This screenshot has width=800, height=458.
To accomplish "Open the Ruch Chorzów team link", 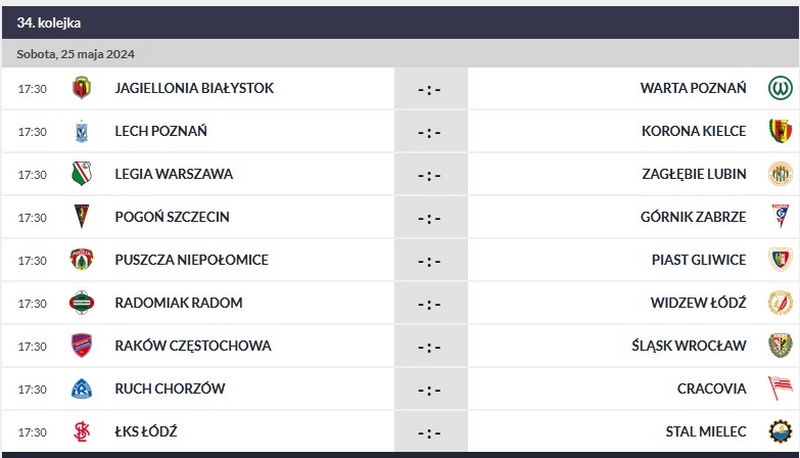I will tap(170, 389).
